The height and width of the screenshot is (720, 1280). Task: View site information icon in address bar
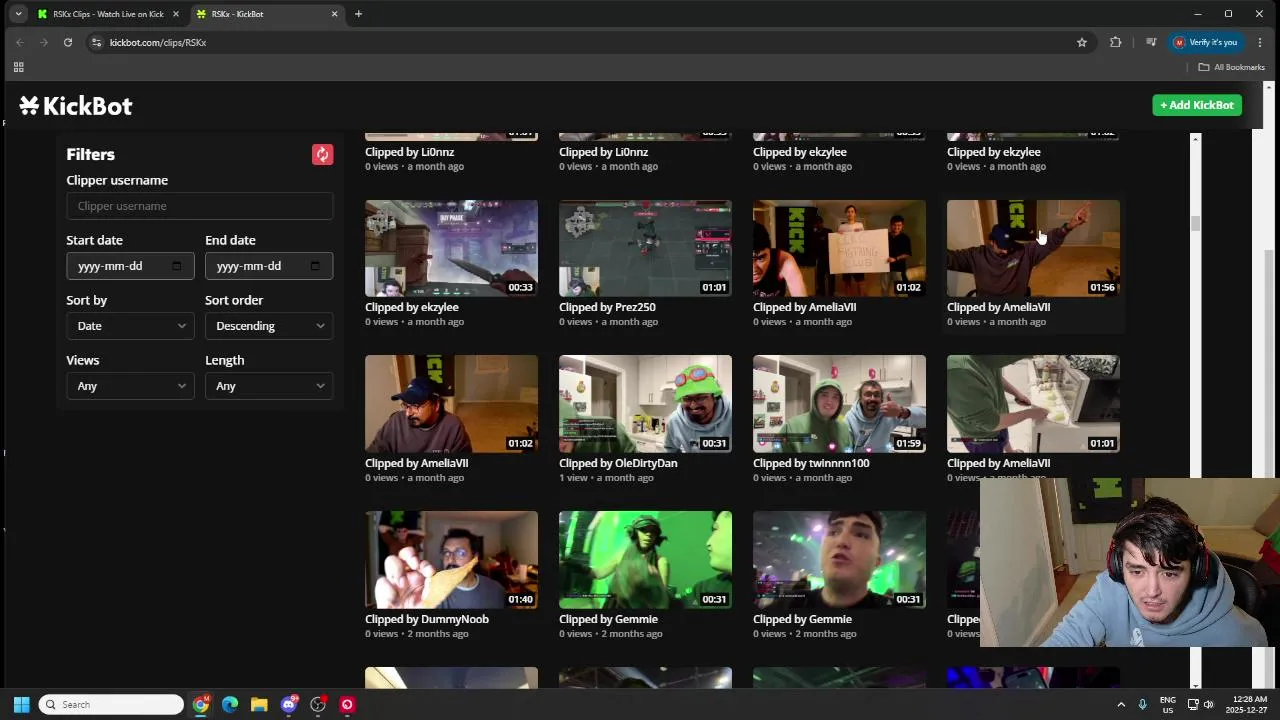pyautogui.click(x=96, y=42)
